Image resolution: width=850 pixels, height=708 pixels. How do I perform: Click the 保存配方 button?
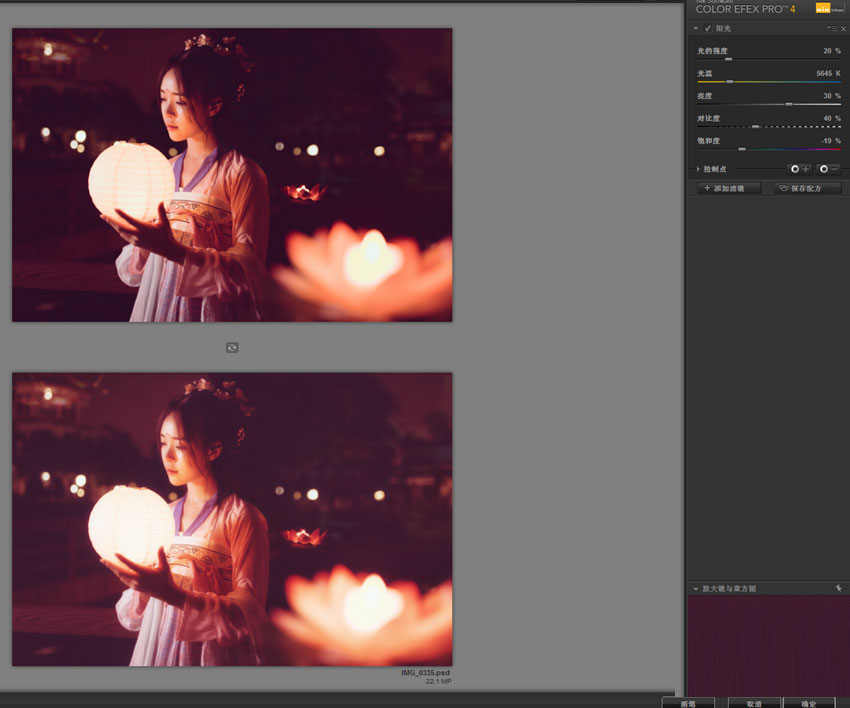click(x=807, y=188)
